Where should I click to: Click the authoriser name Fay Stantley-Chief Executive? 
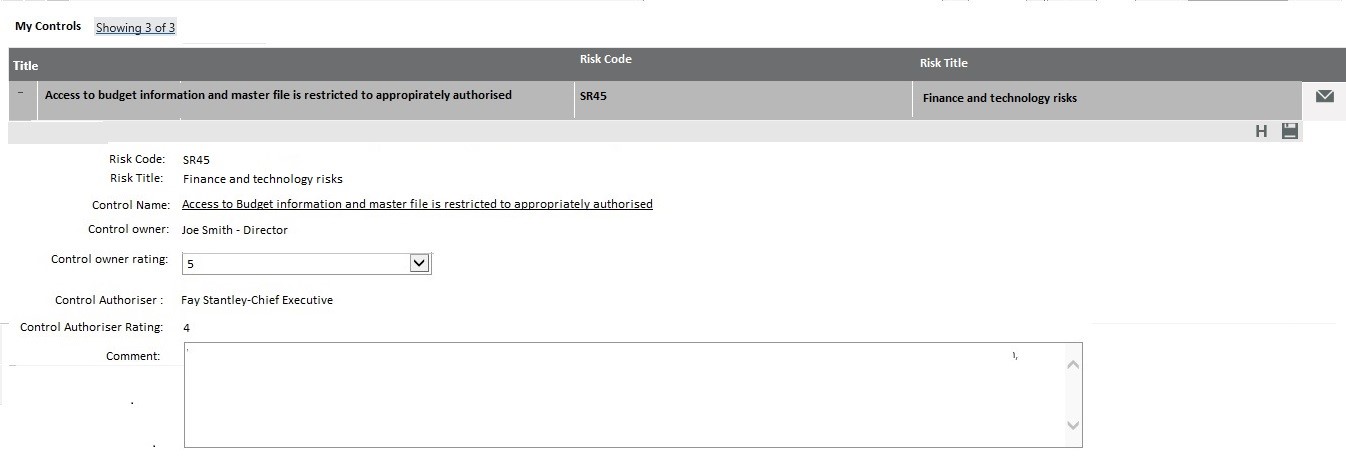coord(257,300)
